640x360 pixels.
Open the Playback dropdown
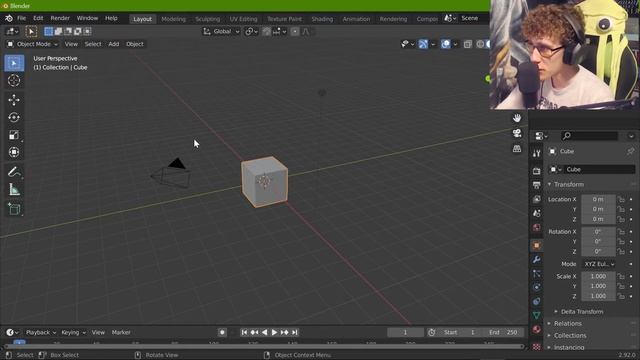(40, 333)
